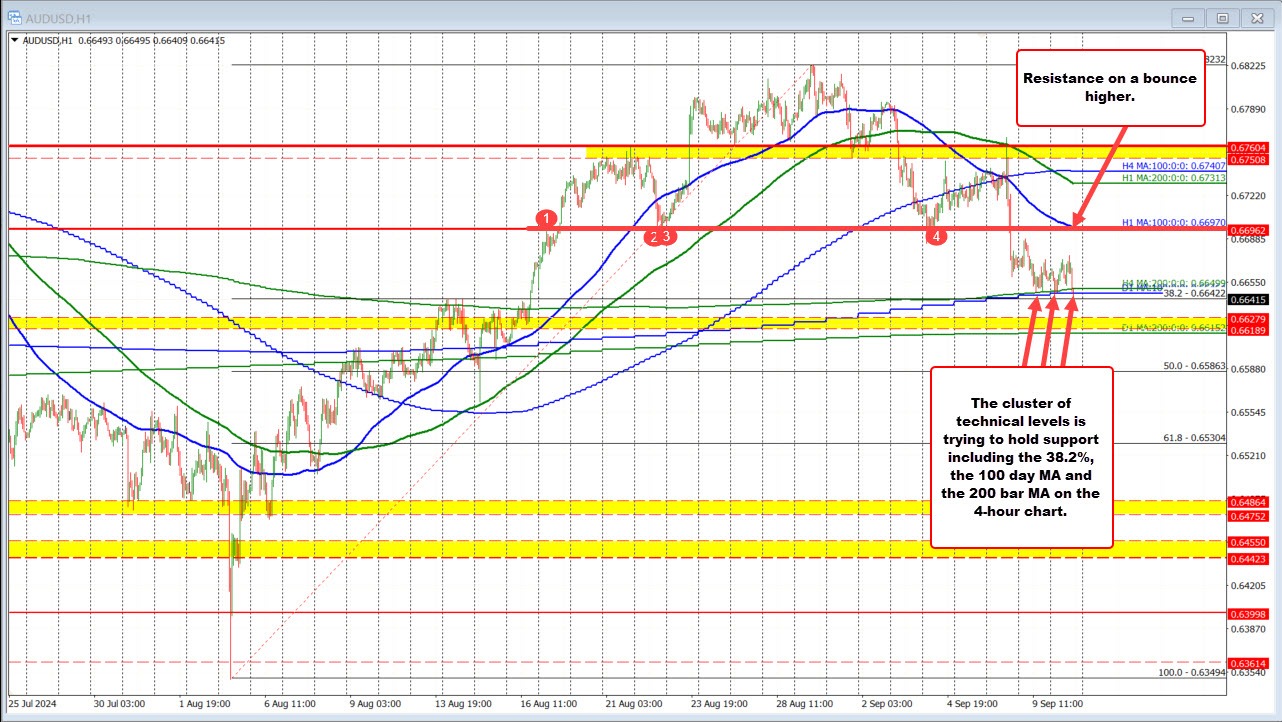1282x722 pixels.
Task: Click the 'Resistance on a bounce higher' annotation box
Action: click(x=1109, y=88)
